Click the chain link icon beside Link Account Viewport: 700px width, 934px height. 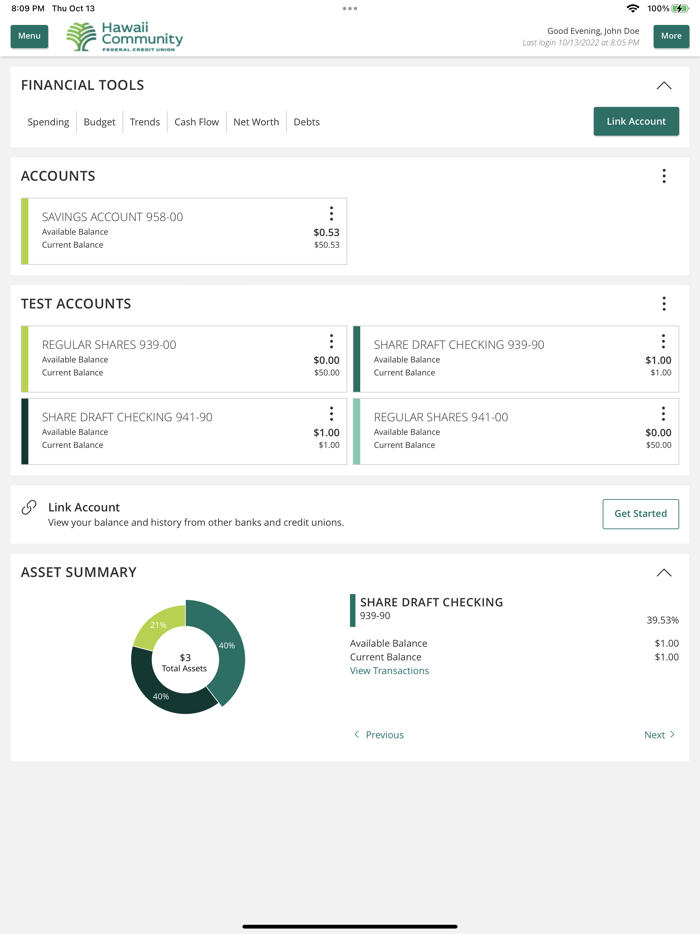pyautogui.click(x=29, y=507)
